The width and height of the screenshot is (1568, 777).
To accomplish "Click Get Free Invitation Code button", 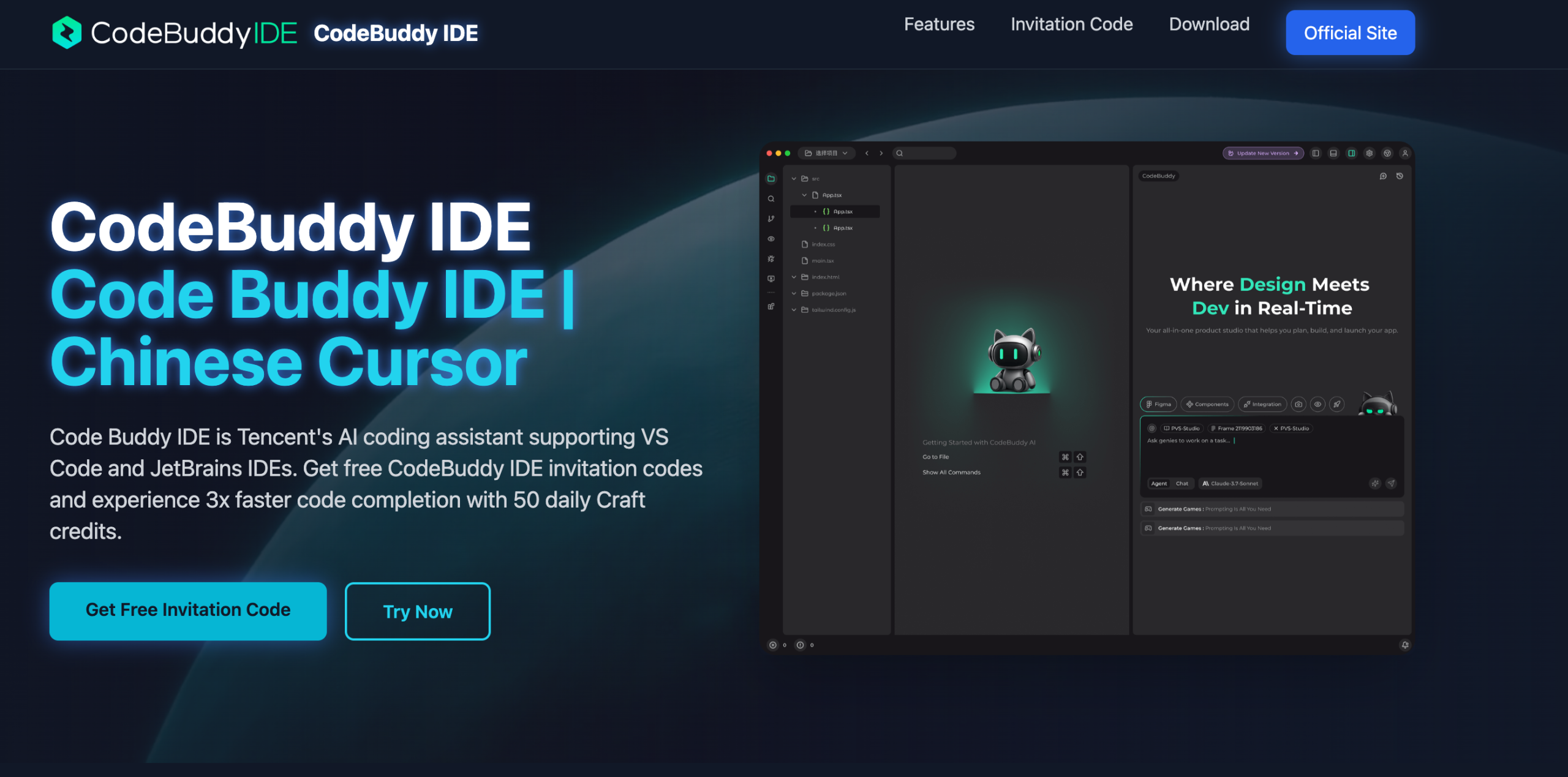I will click(x=188, y=610).
